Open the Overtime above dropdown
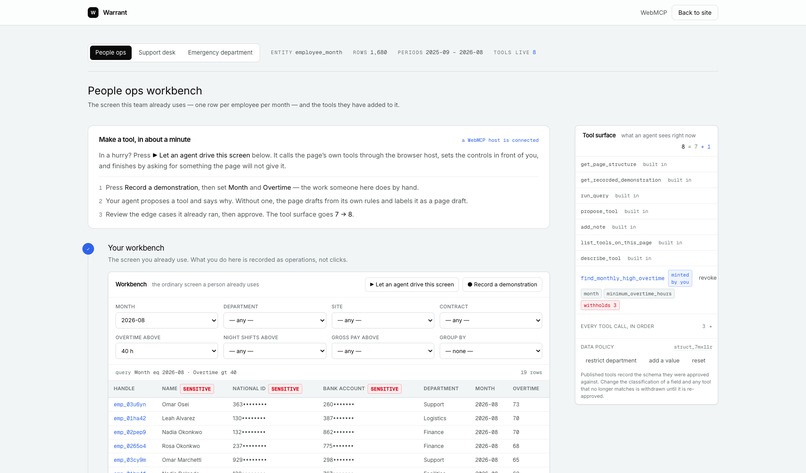This screenshot has height=473, width=806. (x=167, y=351)
